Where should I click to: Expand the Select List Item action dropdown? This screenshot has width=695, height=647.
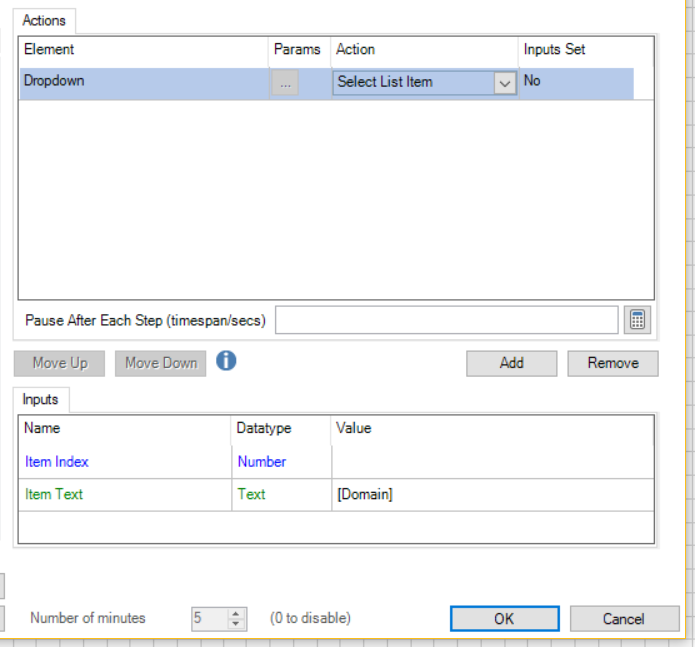pos(505,83)
